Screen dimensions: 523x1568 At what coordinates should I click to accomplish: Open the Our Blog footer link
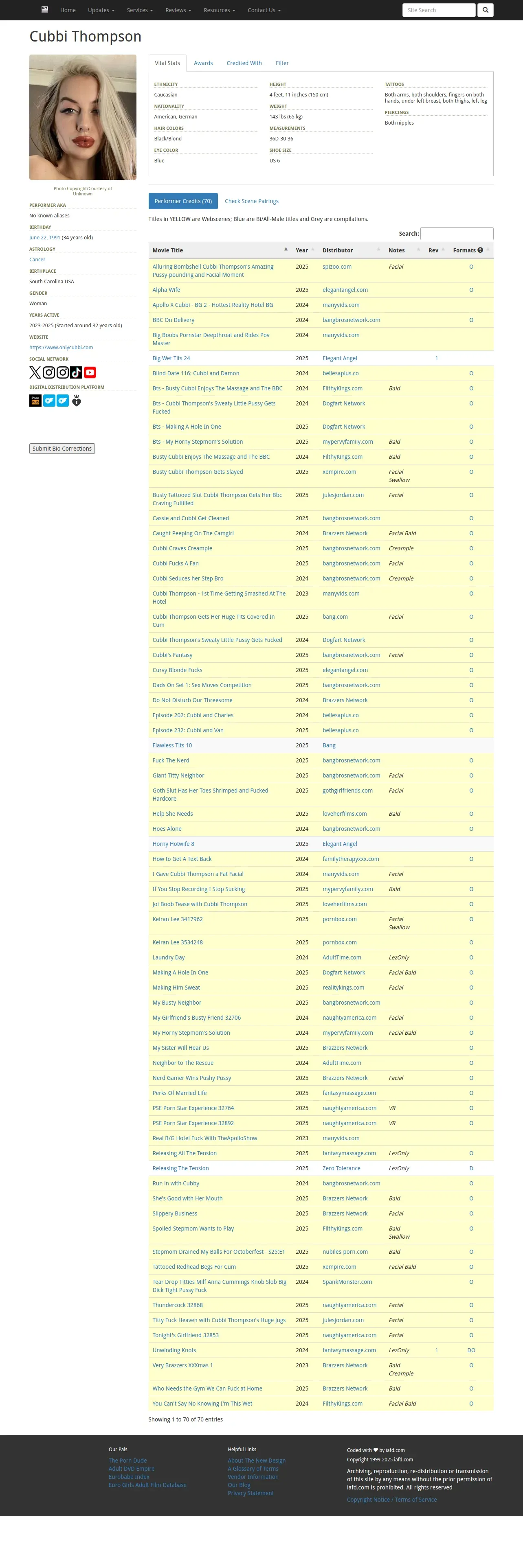(x=239, y=1485)
